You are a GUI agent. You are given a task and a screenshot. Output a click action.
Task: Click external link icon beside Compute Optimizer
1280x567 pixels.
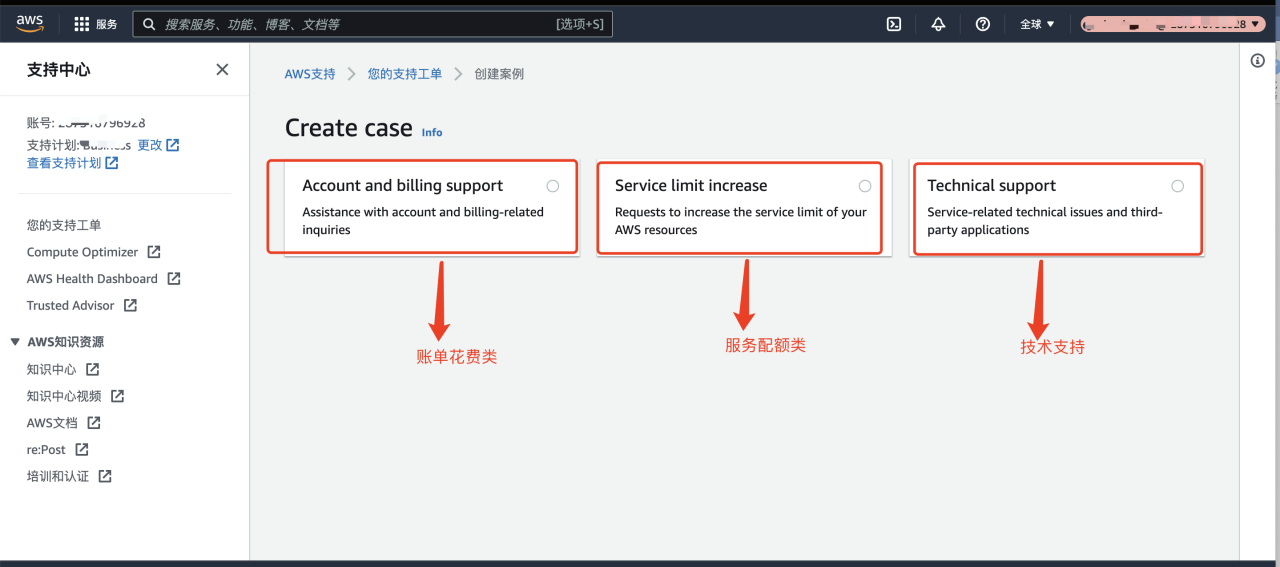pyautogui.click(x=153, y=252)
